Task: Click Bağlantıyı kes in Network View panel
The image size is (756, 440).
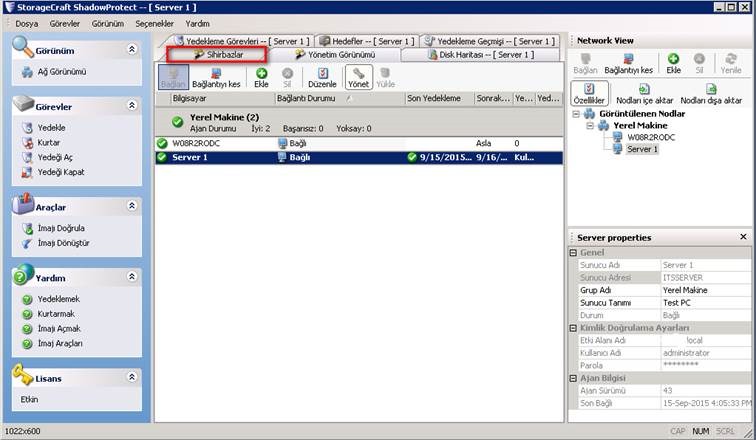Action: click(628, 64)
